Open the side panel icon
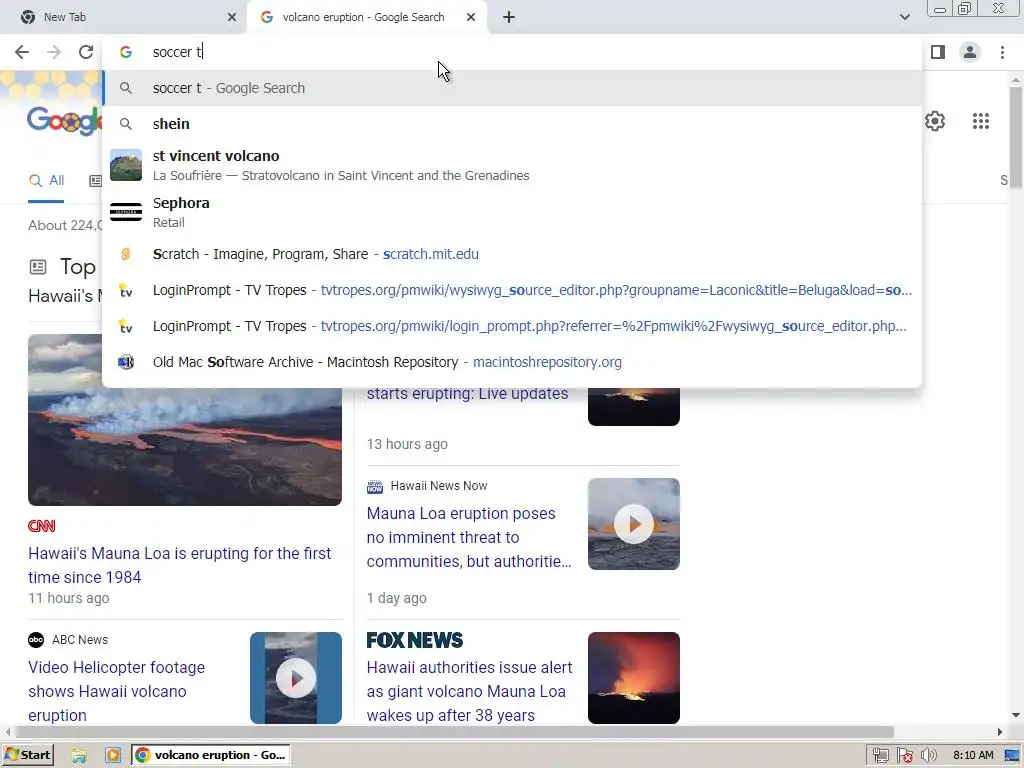 click(938, 52)
